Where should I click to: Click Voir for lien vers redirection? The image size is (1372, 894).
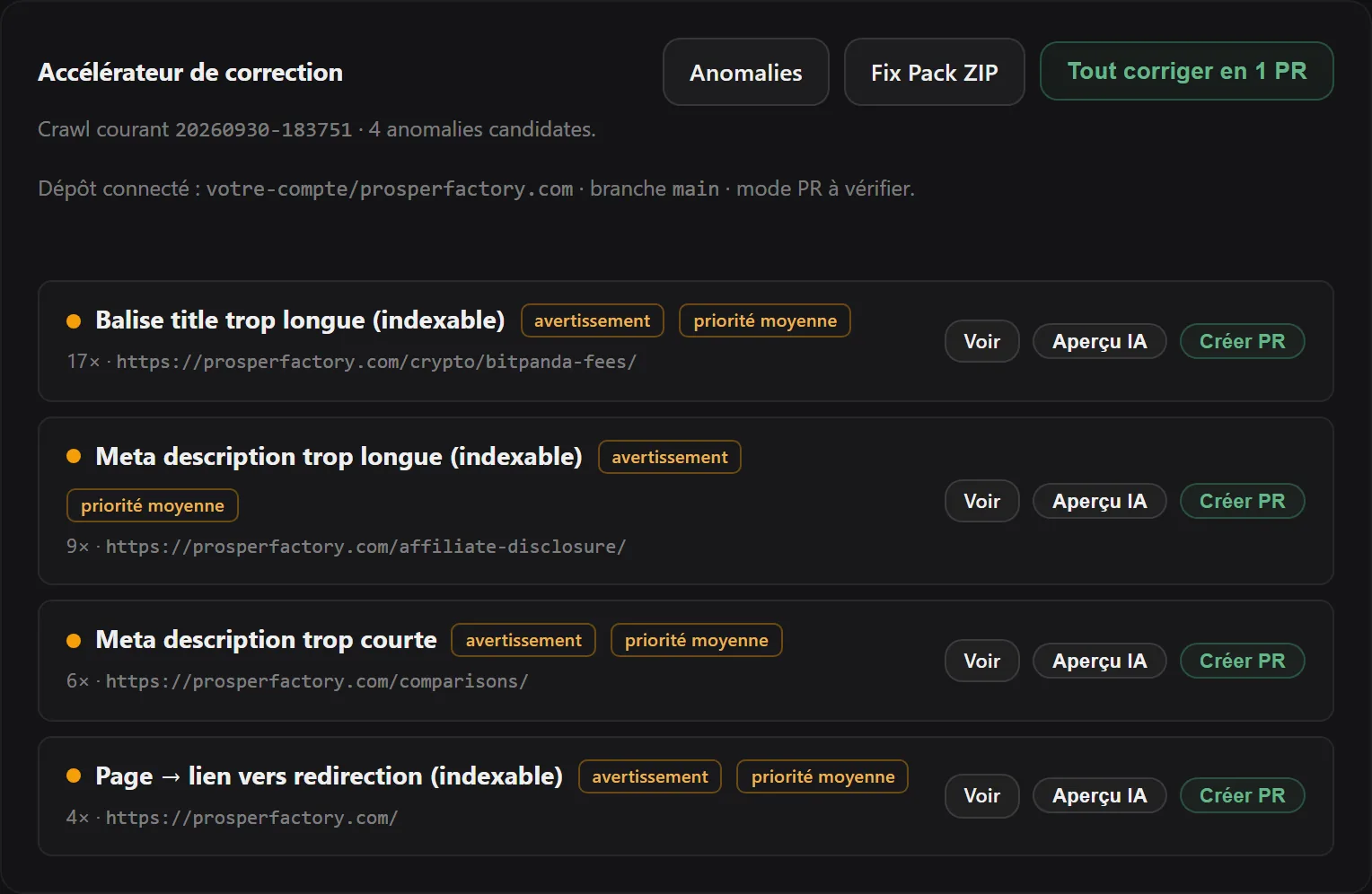pyautogui.click(x=981, y=795)
